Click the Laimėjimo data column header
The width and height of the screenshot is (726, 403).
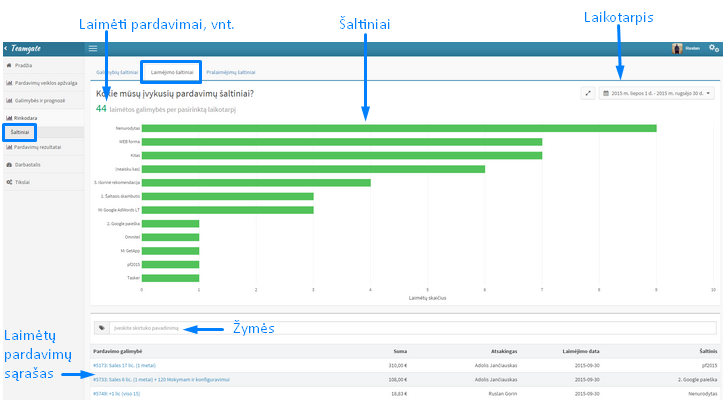[x=581, y=351]
